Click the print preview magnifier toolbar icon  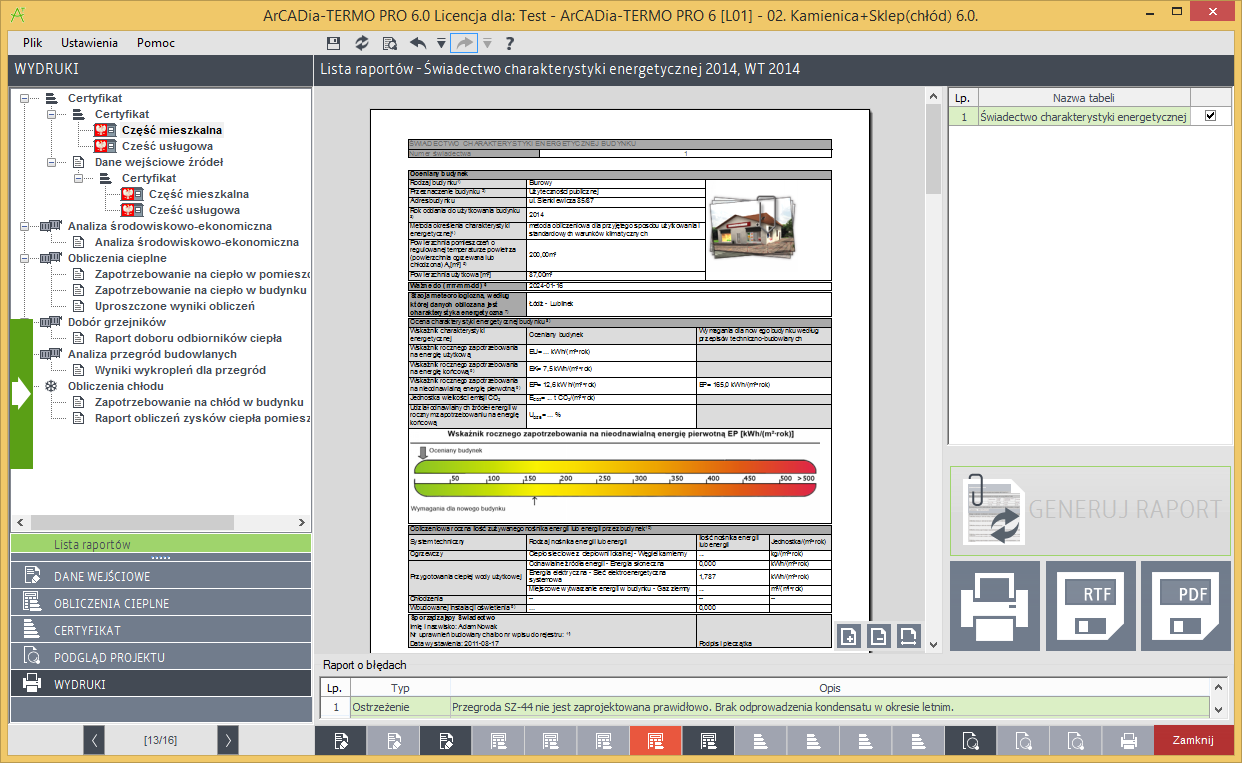[390, 43]
